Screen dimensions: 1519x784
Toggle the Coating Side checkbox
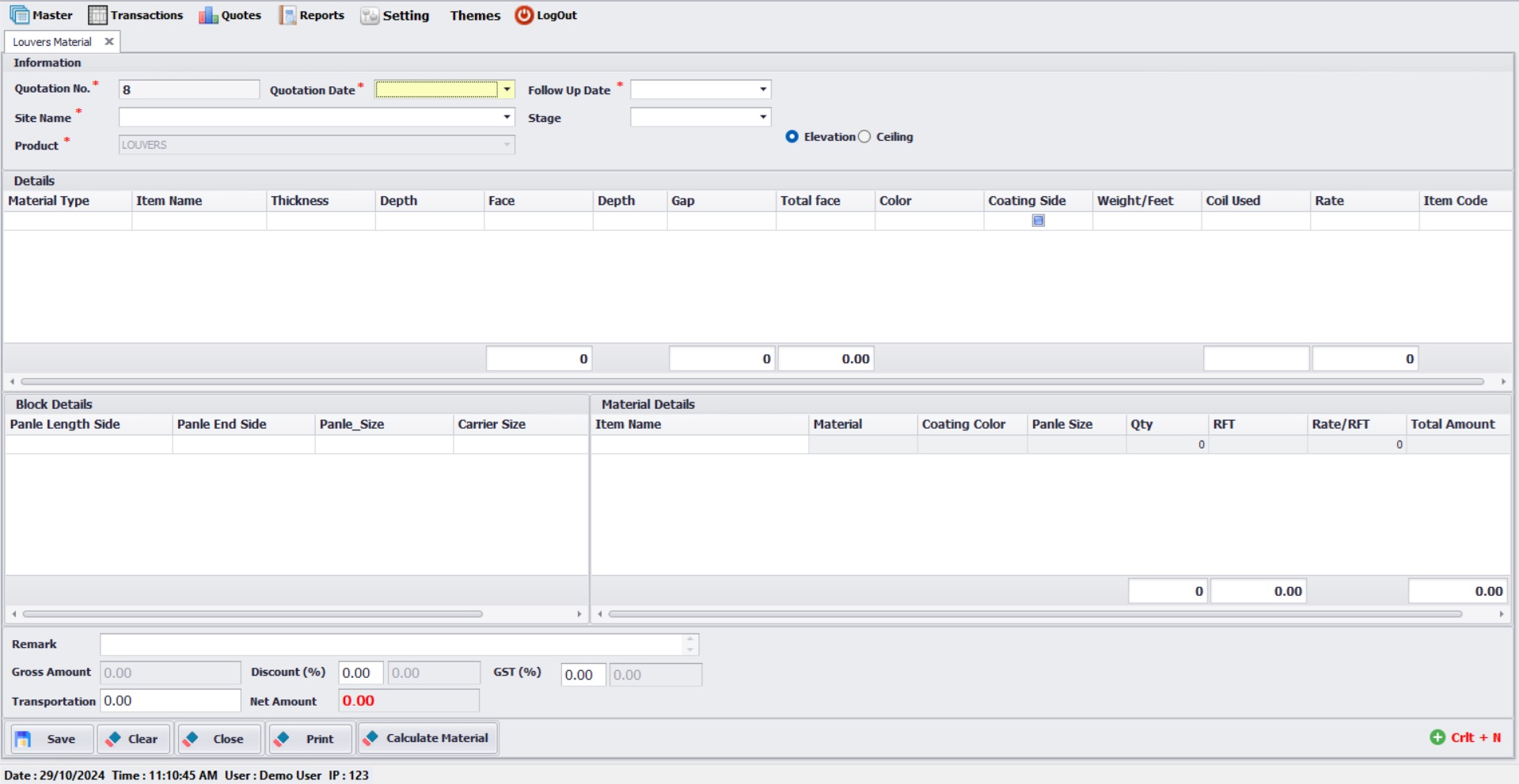pos(1039,221)
